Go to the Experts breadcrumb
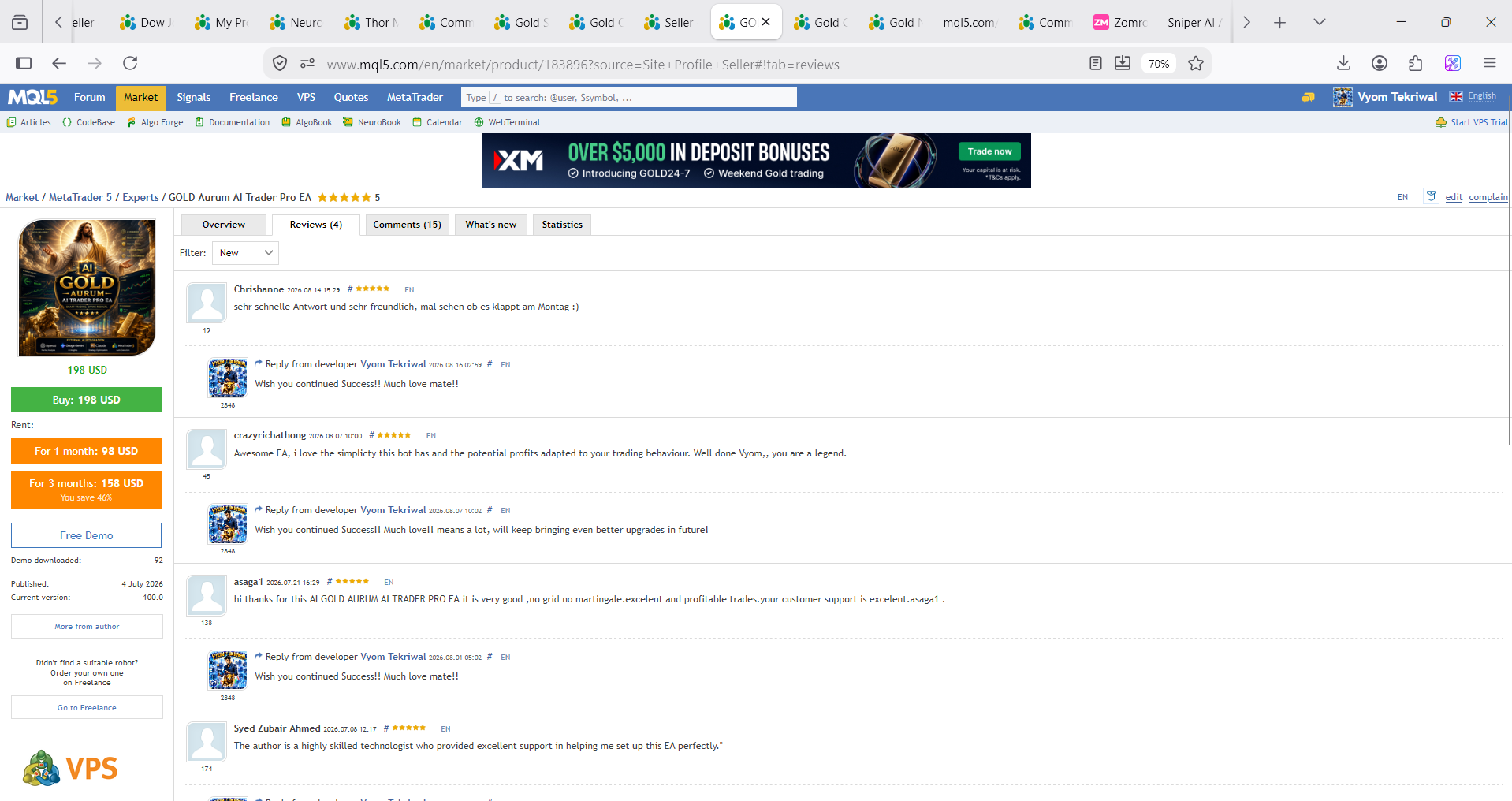 (140, 197)
